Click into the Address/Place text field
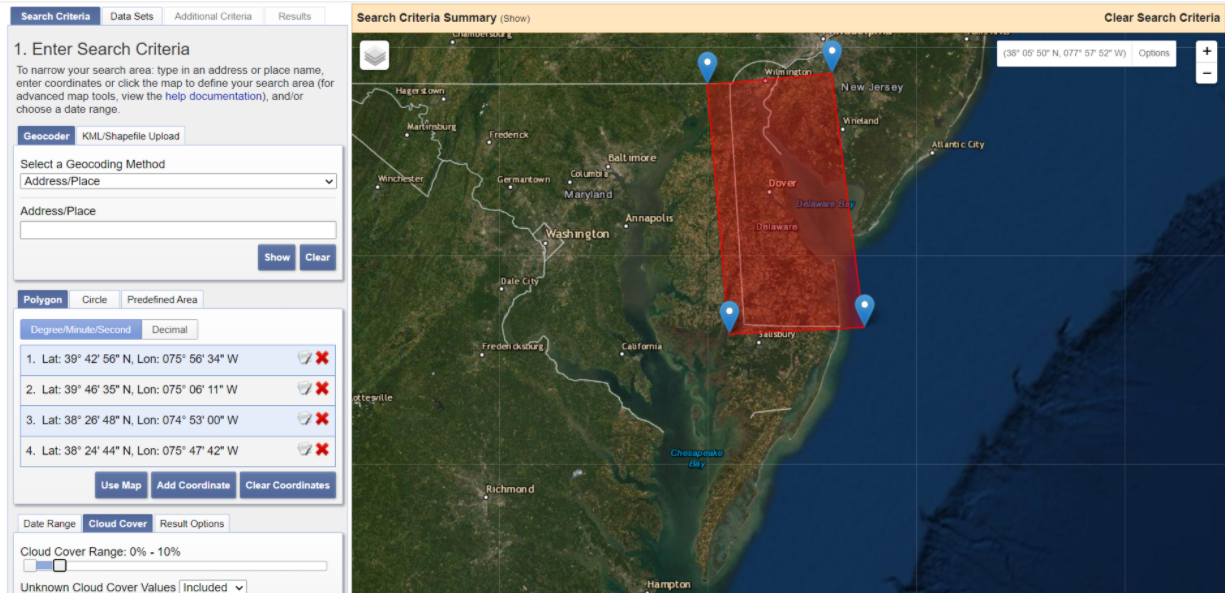 [x=178, y=230]
